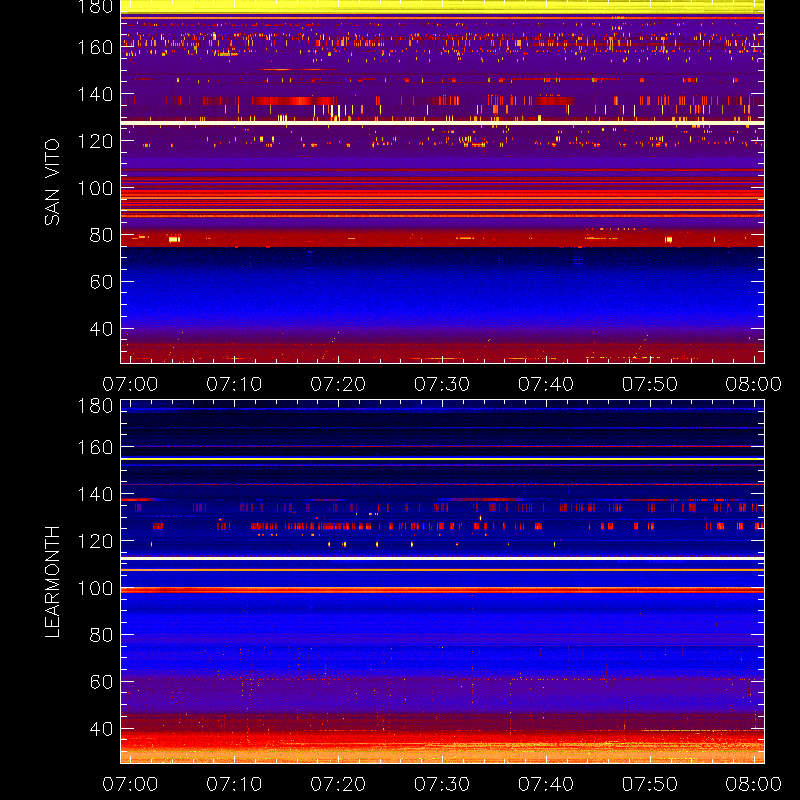Click the 07:20 time label under Learmonth plot
The image size is (800, 800).
coord(338,784)
